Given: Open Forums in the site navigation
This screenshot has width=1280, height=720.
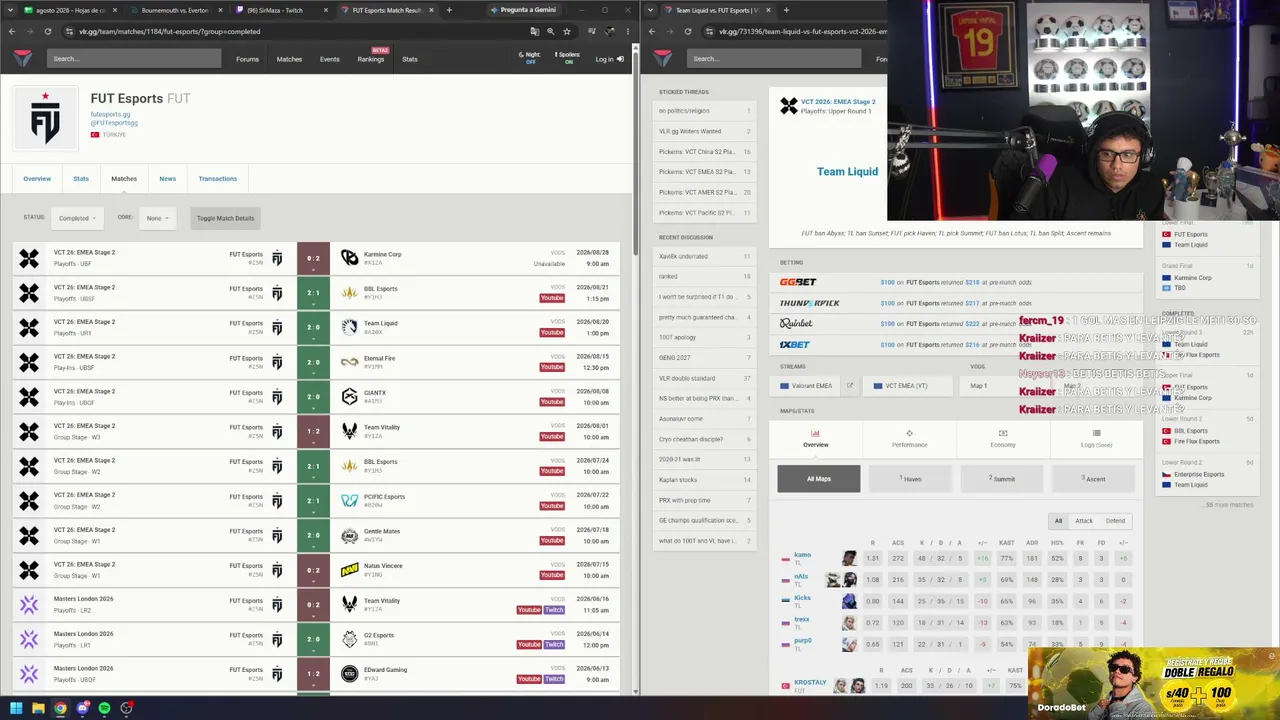Looking at the screenshot, I should pos(247,59).
